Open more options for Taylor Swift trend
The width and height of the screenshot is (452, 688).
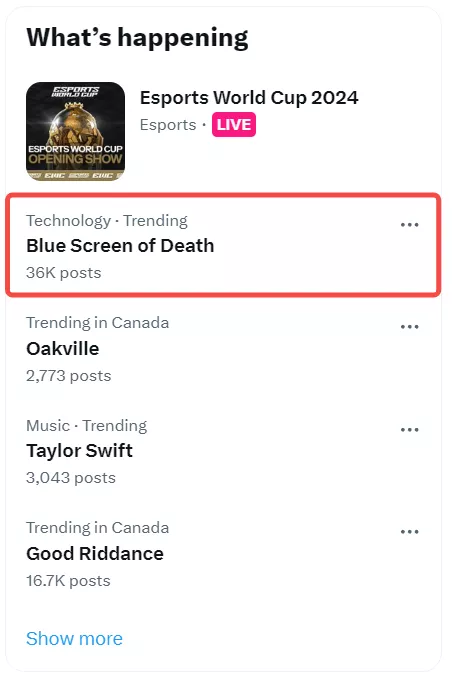pos(409,430)
